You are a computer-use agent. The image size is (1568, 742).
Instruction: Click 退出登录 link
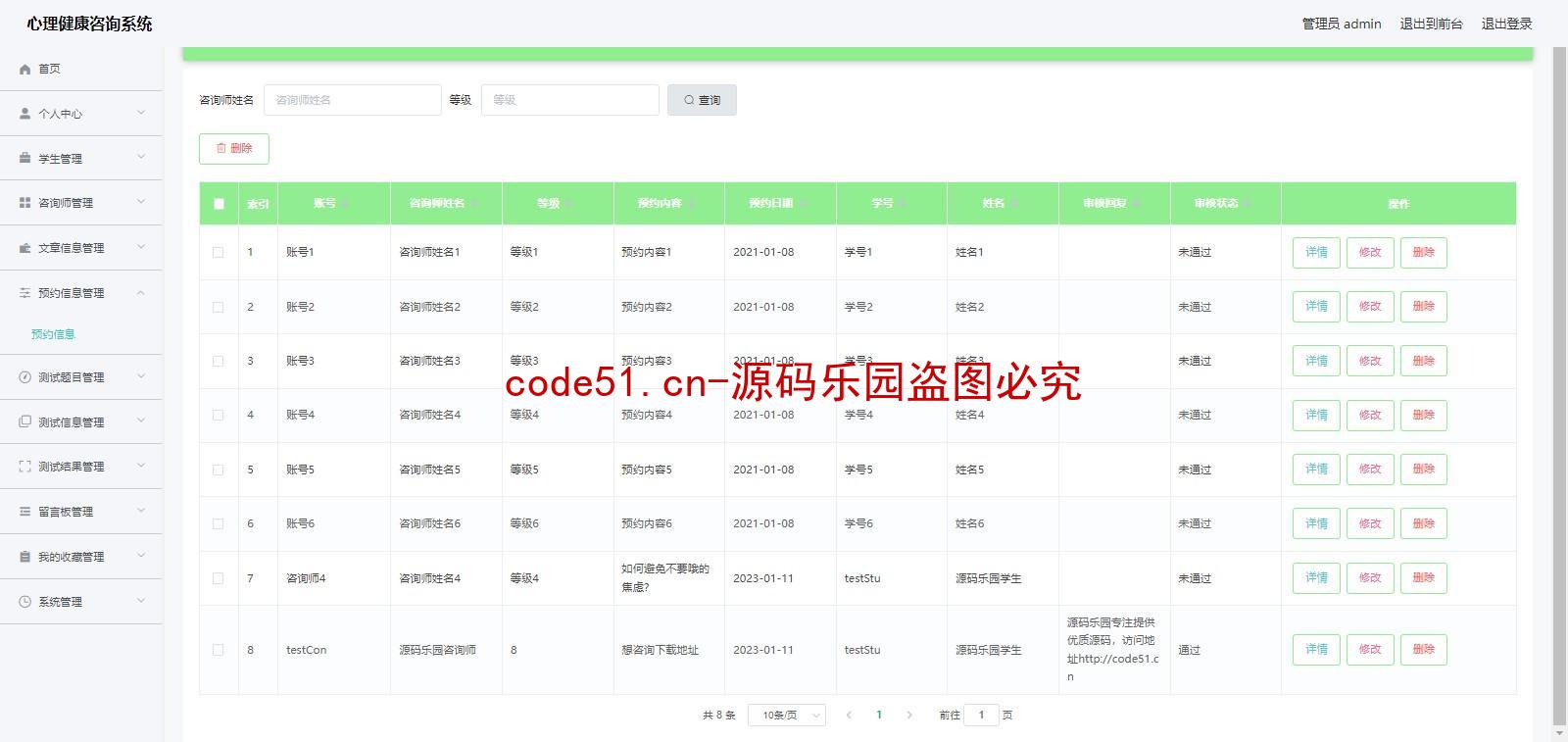point(1506,24)
